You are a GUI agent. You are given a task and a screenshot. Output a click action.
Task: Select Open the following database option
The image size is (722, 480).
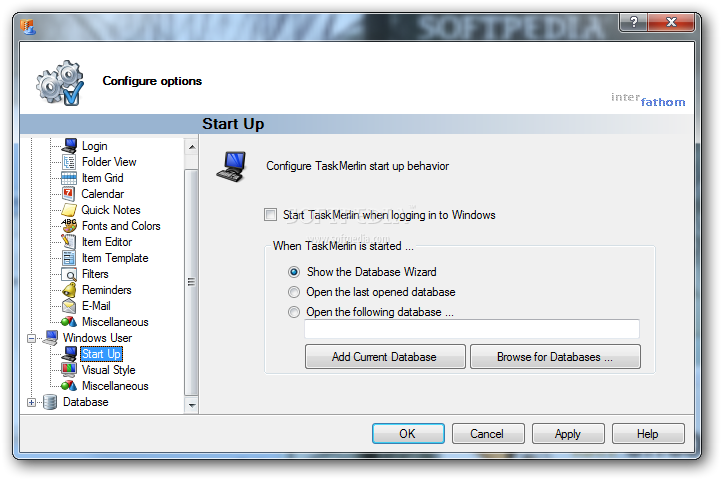coord(294,312)
